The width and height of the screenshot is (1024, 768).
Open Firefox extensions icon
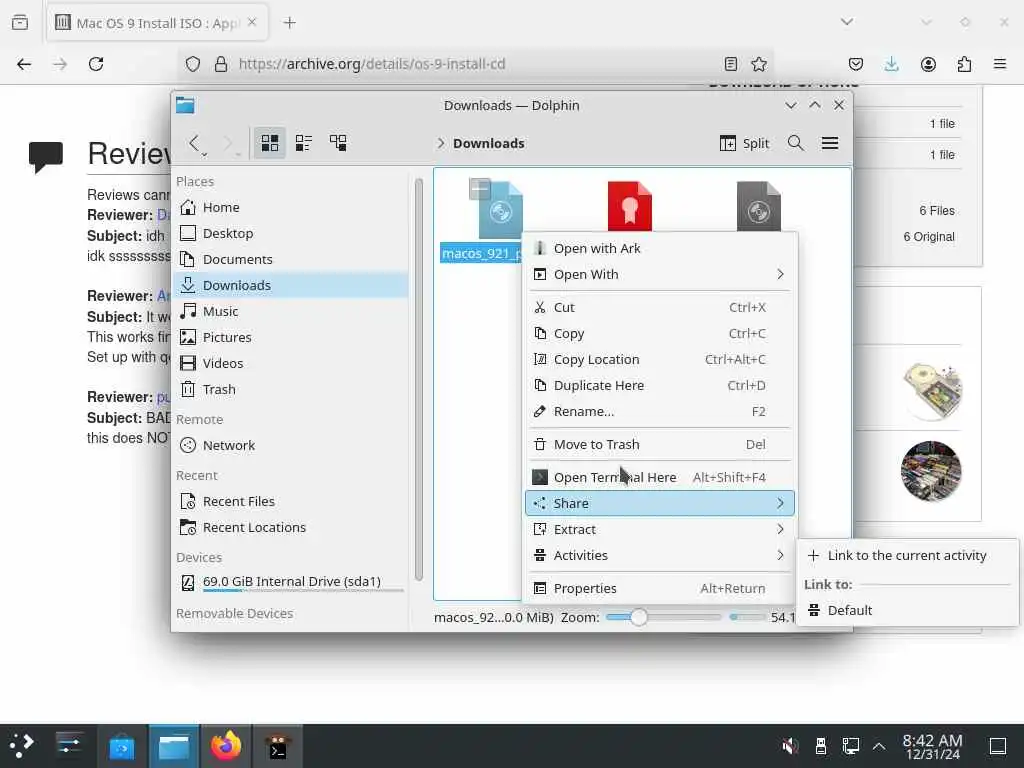coord(964,64)
